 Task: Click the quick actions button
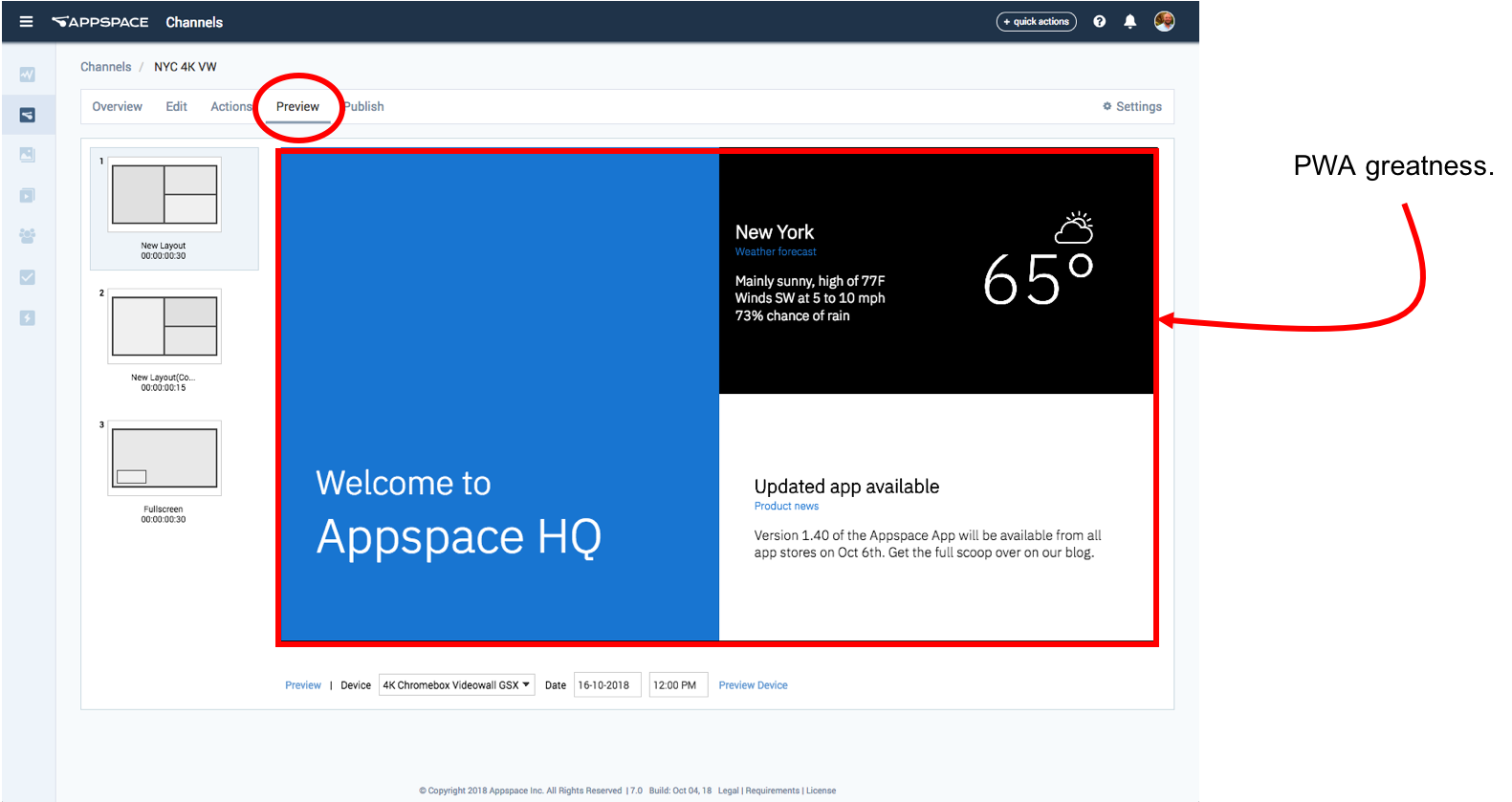pos(1037,22)
